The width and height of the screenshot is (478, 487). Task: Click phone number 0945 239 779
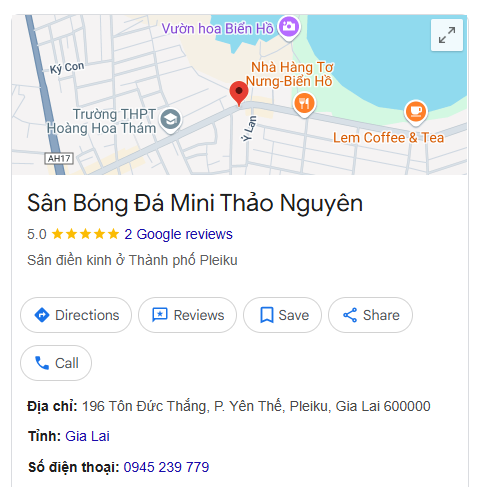click(x=166, y=467)
